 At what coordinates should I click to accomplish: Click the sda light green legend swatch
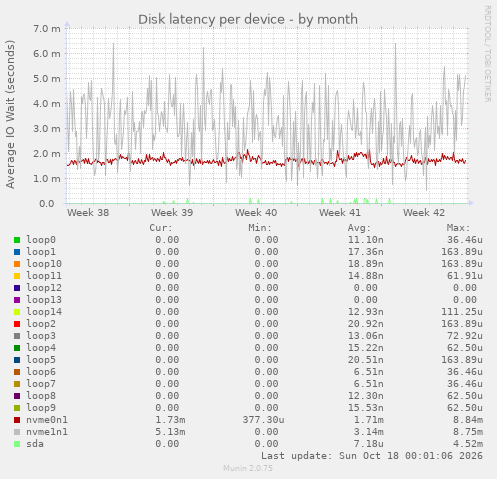(17, 444)
